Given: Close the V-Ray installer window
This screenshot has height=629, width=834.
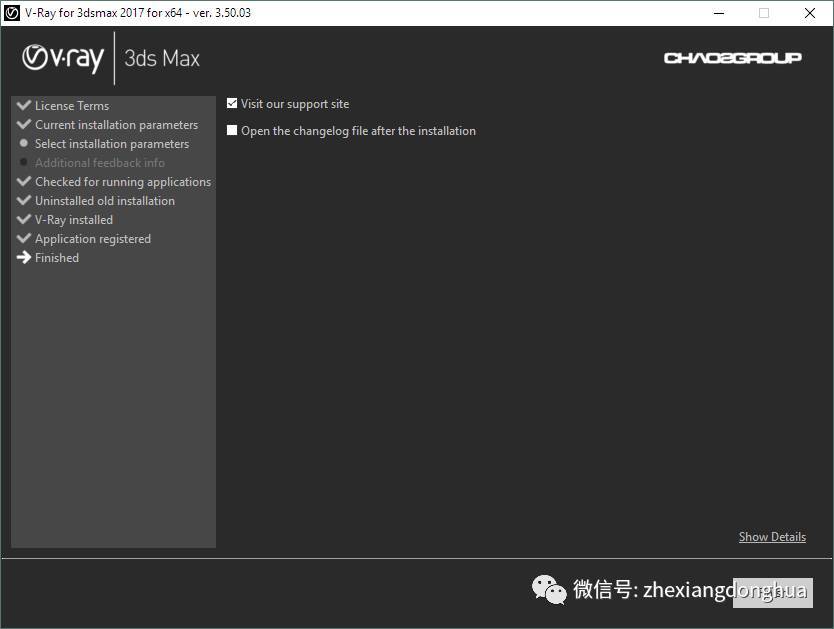Looking at the screenshot, I should pos(810,13).
